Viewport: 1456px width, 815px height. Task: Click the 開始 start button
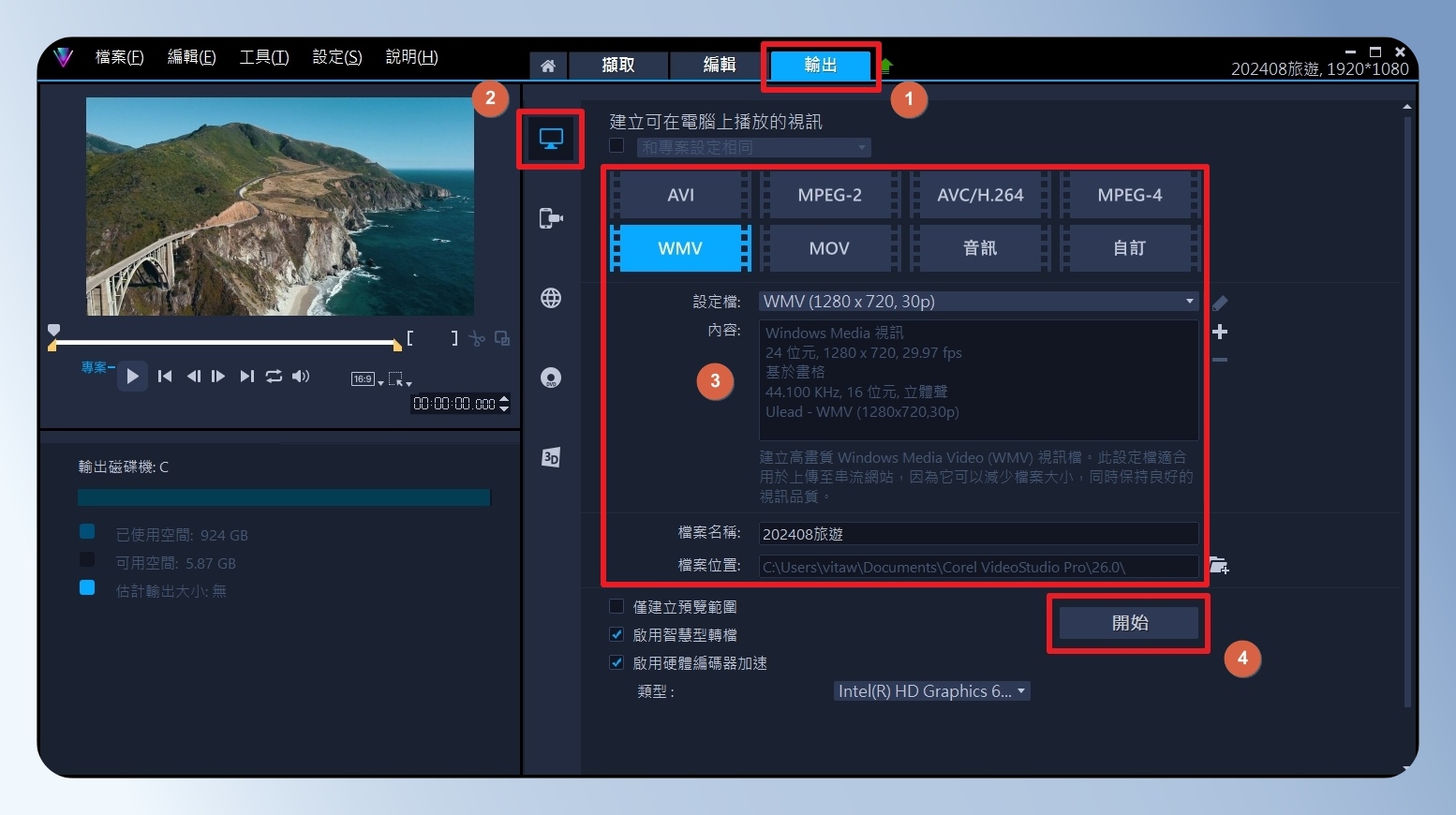point(1129,623)
